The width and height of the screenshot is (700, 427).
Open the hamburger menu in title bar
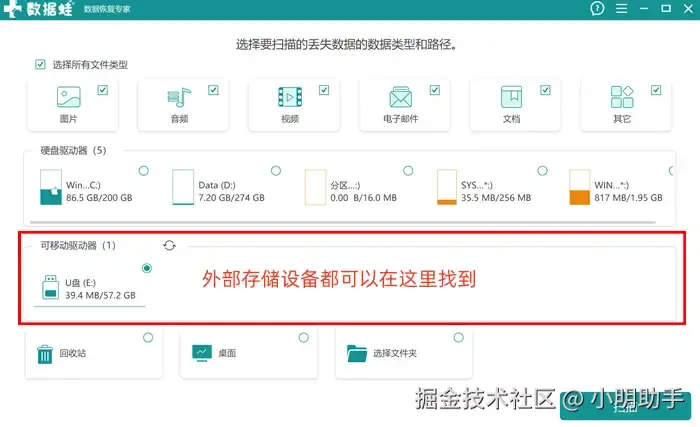(621, 8)
